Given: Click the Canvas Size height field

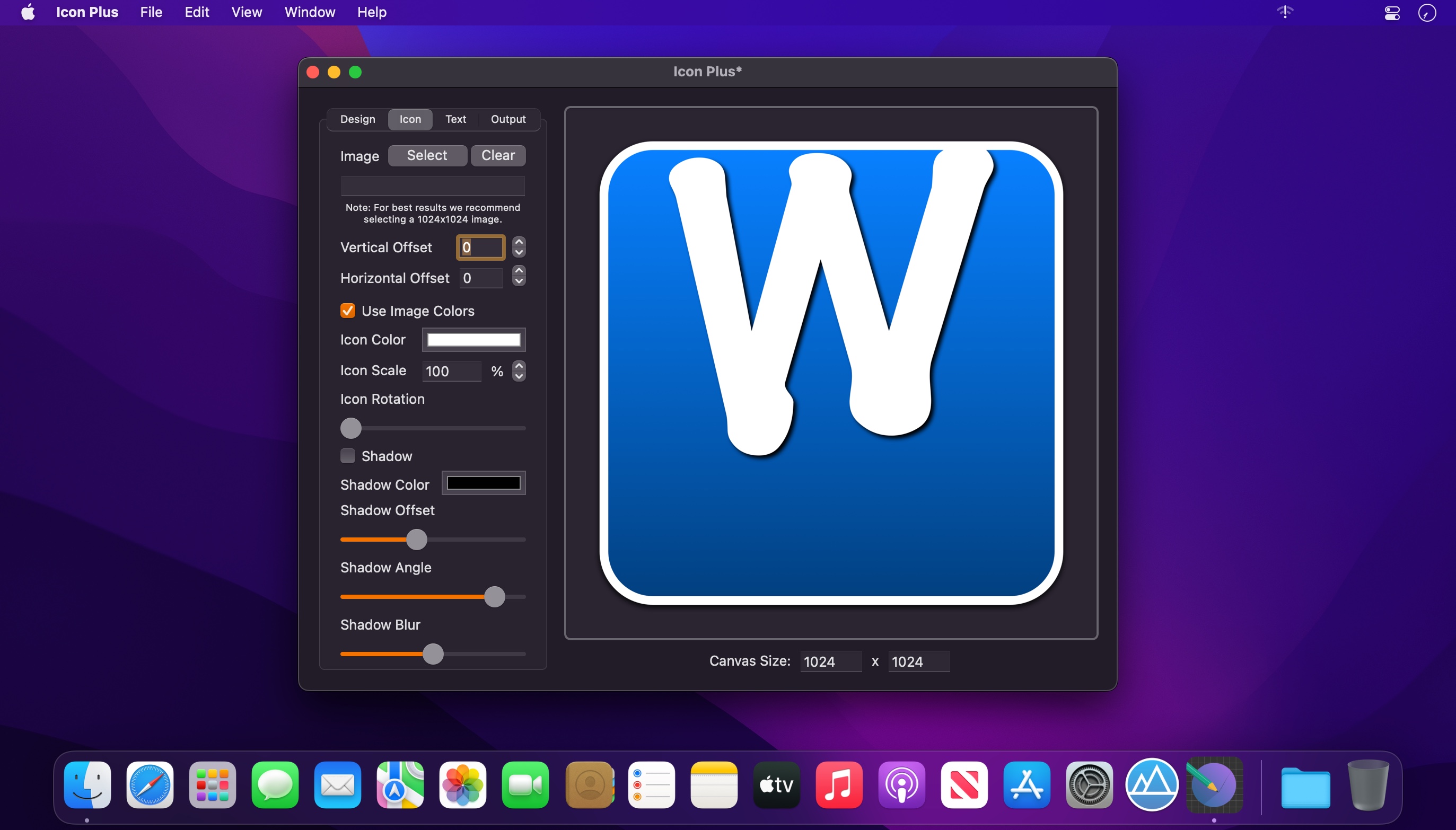Looking at the screenshot, I should pyautogui.click(x=919, y=661).
